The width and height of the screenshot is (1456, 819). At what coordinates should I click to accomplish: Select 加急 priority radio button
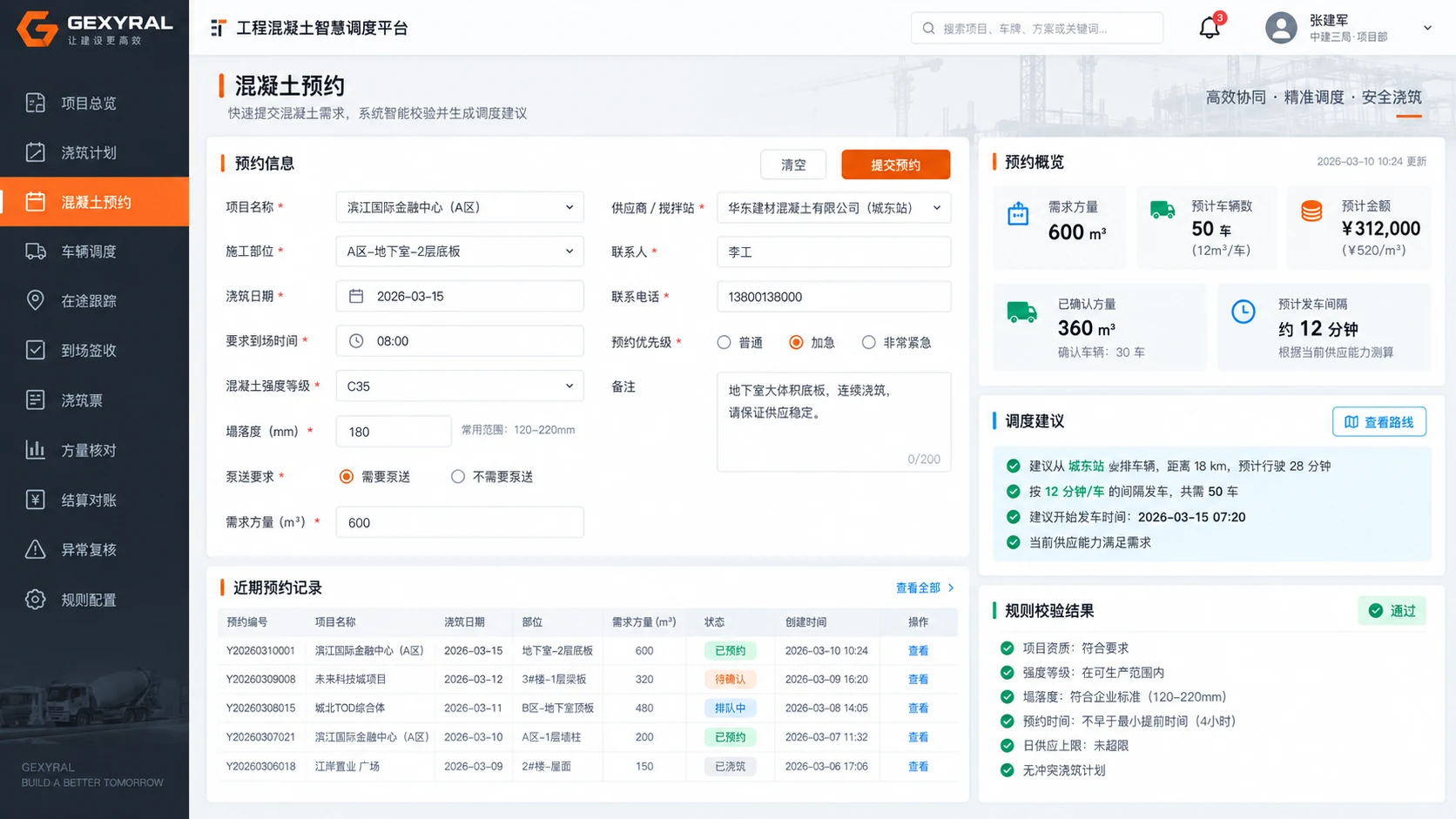(796, 342)
